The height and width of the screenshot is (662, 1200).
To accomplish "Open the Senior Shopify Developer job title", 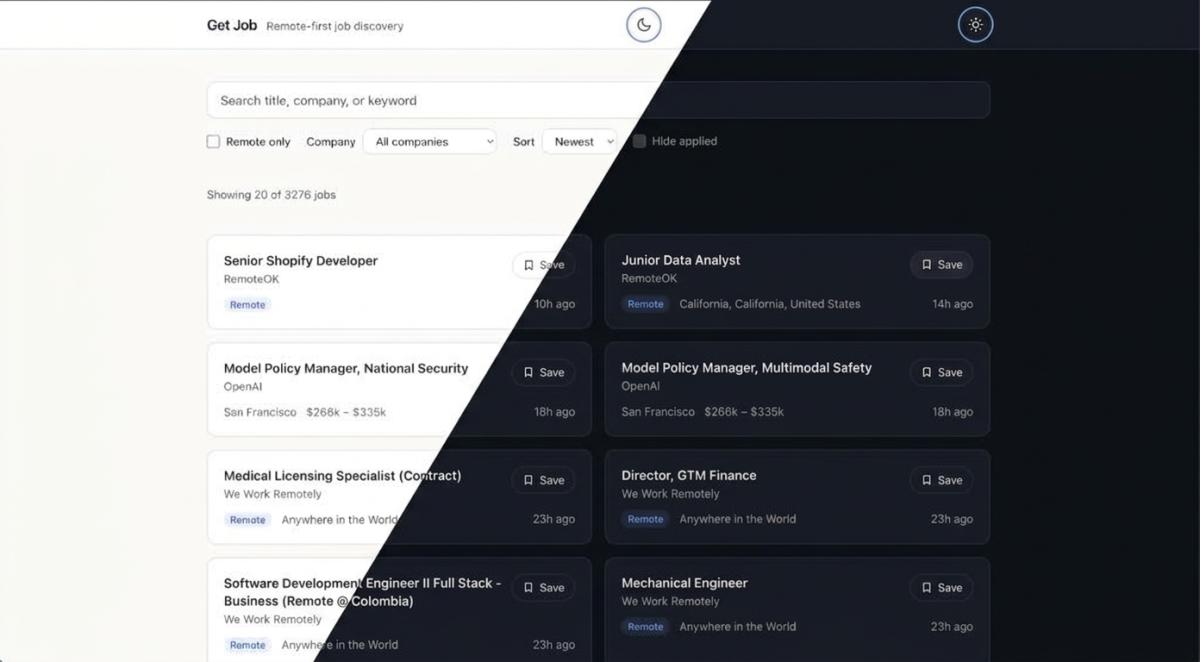I will pyautogui.click(x=301, y=261).
